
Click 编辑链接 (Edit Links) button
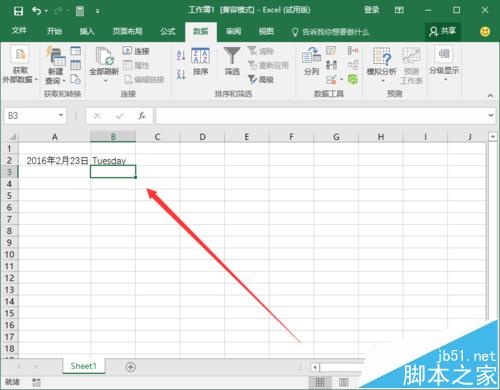click(144, 79)
